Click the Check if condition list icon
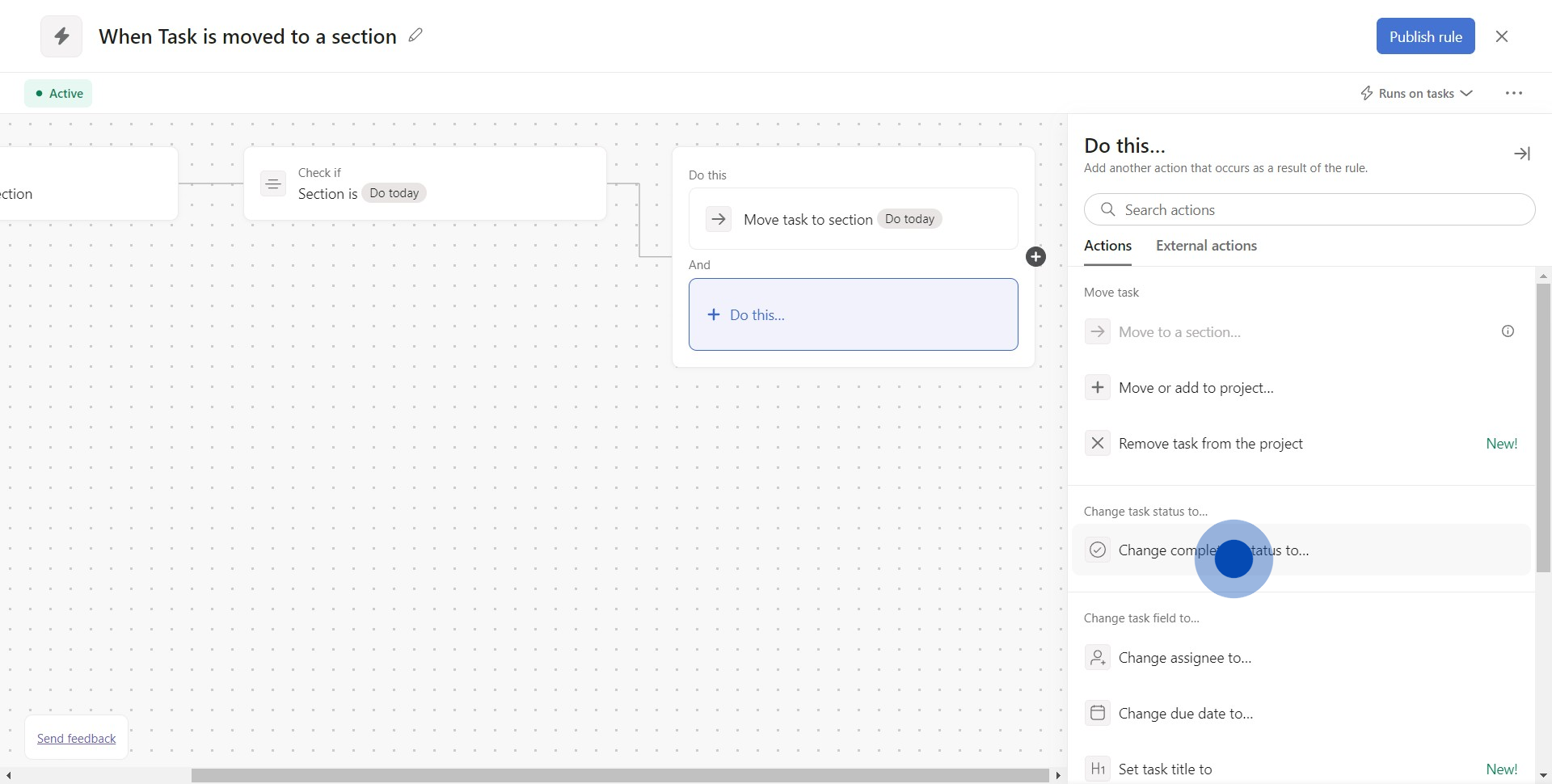Viewport: 1552px width, 784px height. pos(273,184)
